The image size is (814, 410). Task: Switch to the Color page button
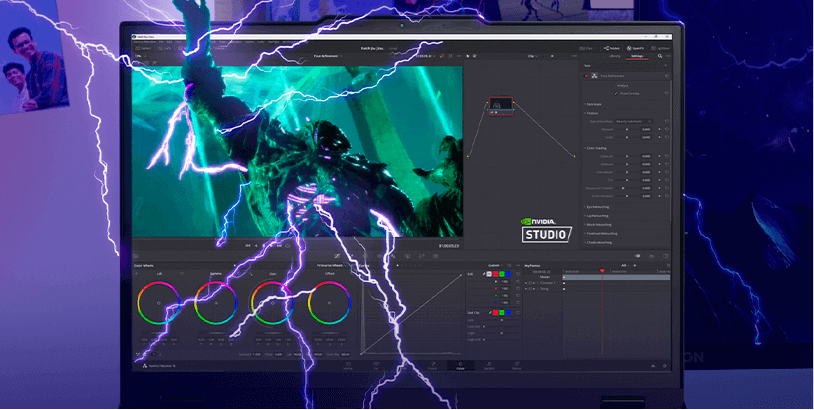point(461,367)
